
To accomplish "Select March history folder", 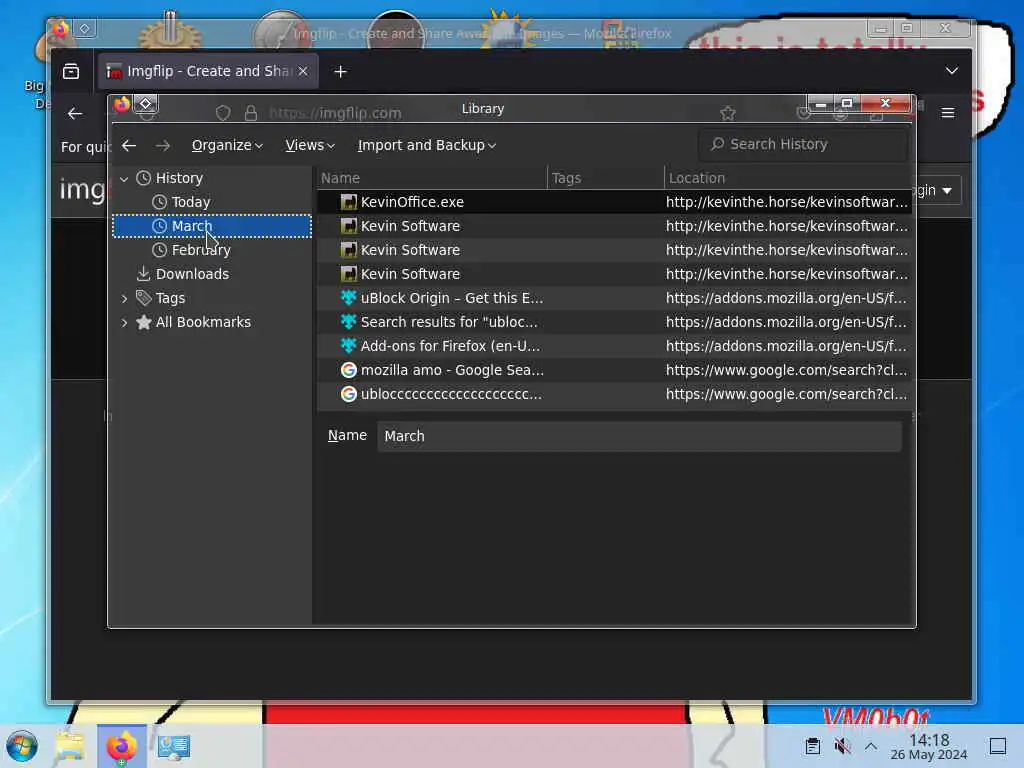I will pyautogui.click(x=212, y=226).
